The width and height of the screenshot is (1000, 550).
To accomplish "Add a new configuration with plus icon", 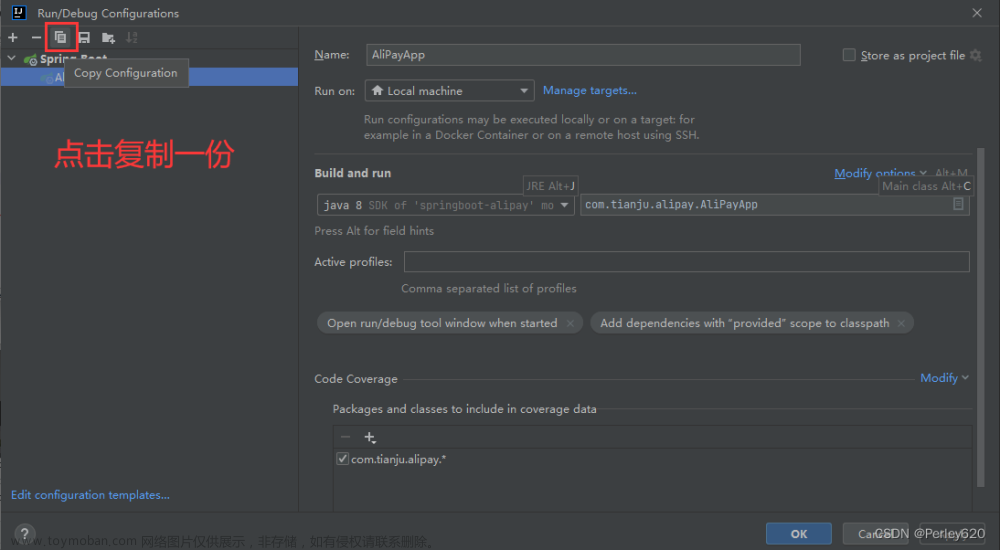I will tap(13, 38).
